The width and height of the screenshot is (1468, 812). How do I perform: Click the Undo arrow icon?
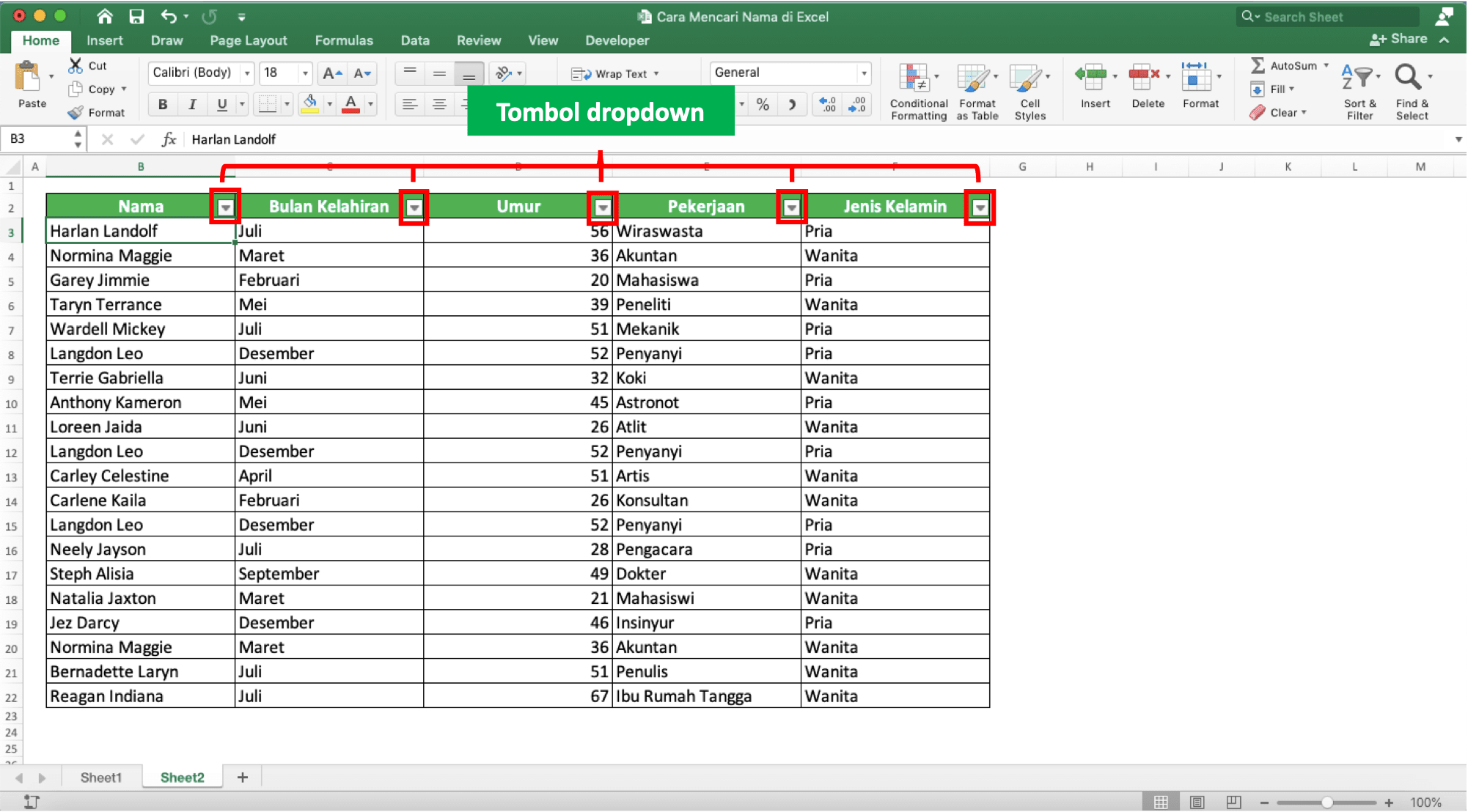tap(168, 14)
